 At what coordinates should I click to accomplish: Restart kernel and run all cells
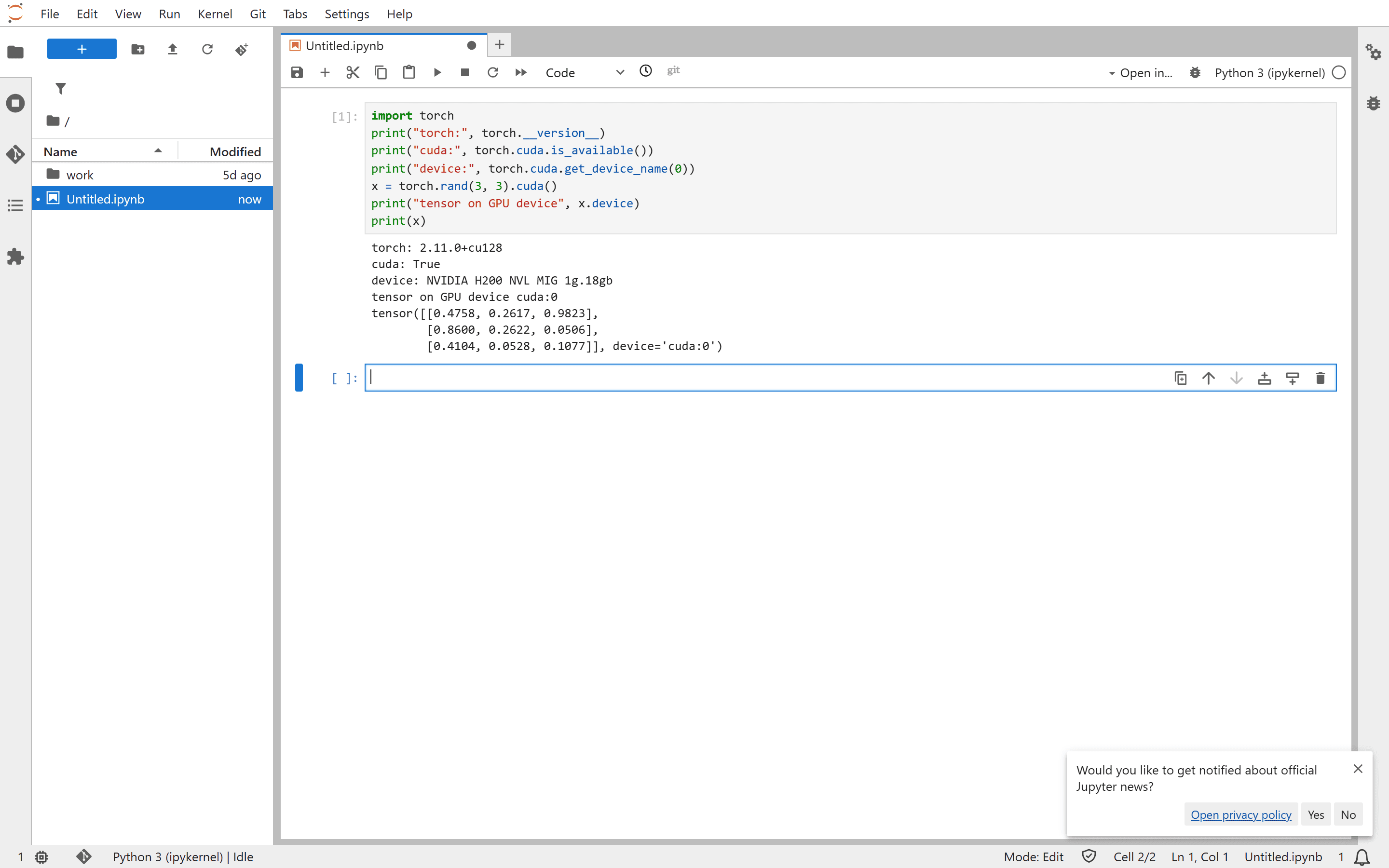[x=520, y=72]
